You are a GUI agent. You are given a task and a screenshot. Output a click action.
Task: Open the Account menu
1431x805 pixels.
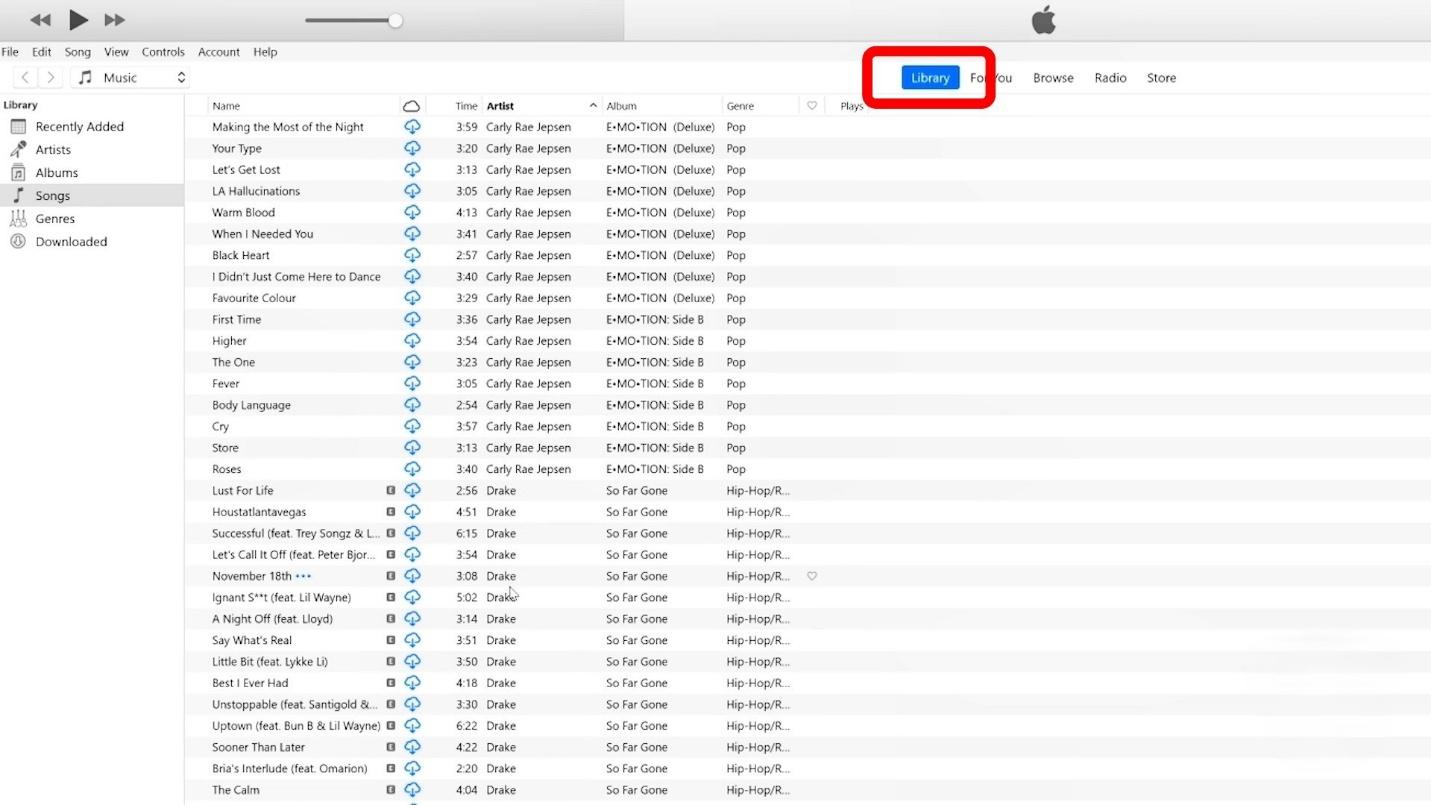tap(219, 52)
